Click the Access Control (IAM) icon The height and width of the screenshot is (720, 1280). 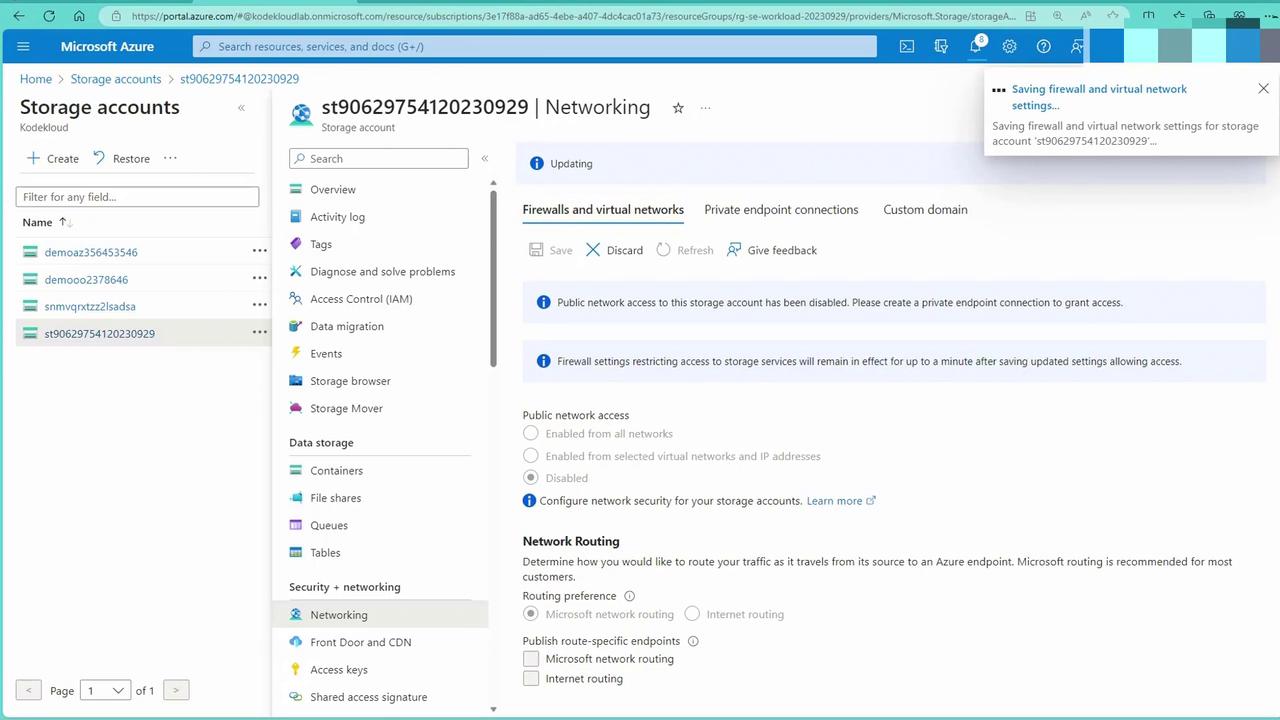pos(296,298)
